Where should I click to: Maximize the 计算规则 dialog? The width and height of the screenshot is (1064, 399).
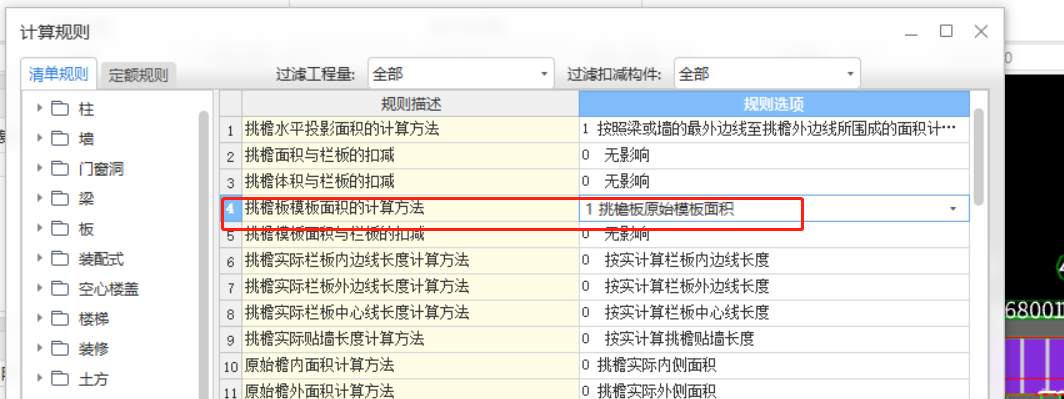946,31
